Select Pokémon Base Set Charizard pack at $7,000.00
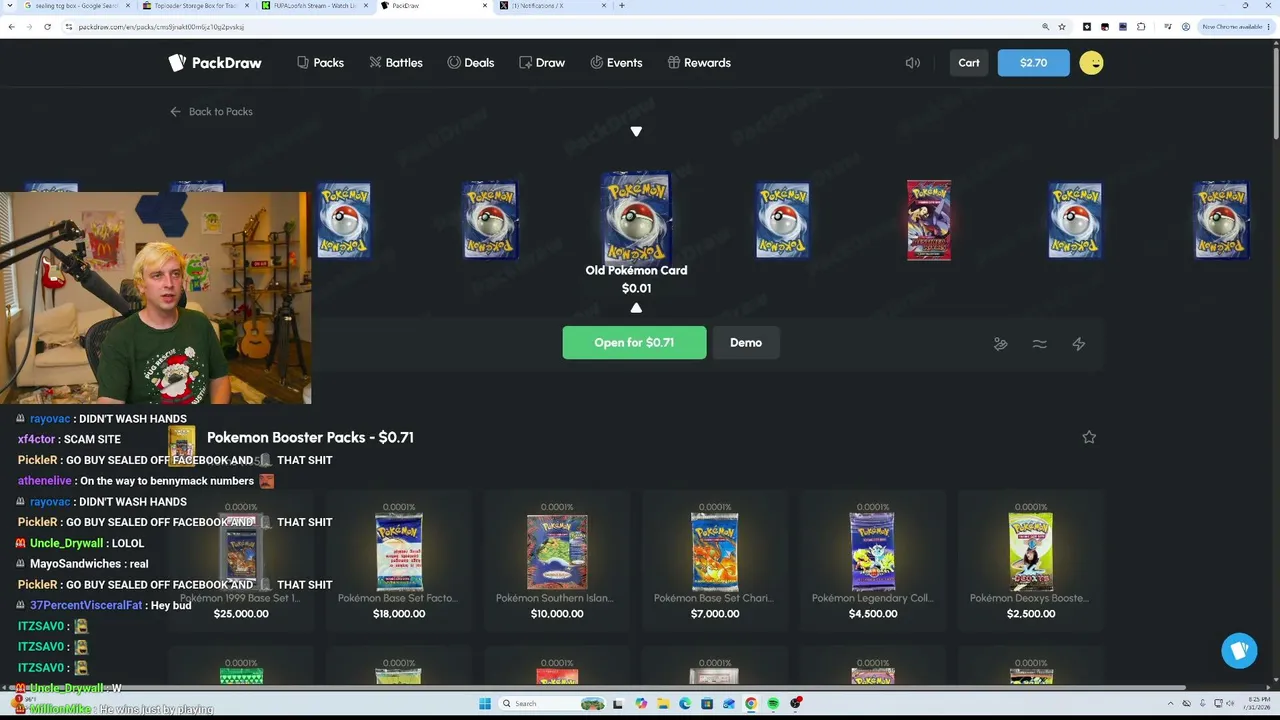 [x=715, y=560]
